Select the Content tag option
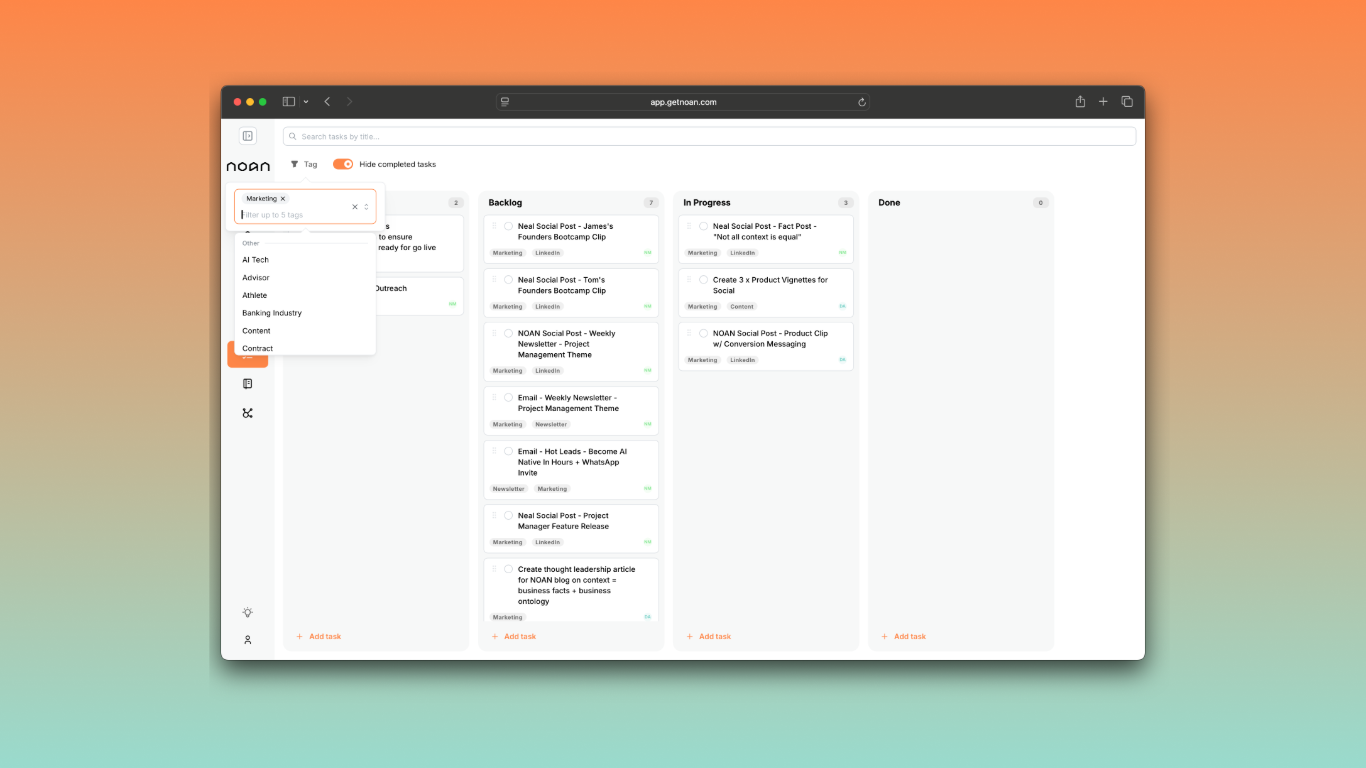Screen dimensions: 1366x768 click(x=305, y=331)
